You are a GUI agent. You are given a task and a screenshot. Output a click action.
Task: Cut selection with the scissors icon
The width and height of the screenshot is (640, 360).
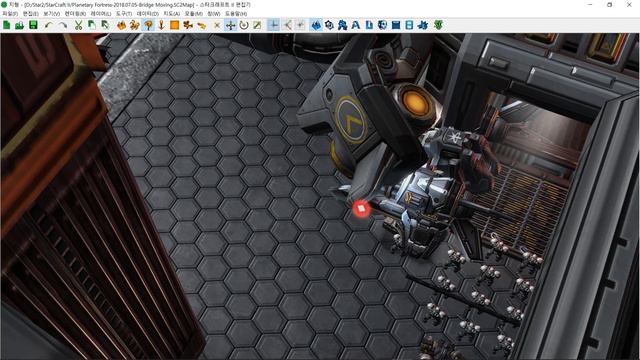78,25
